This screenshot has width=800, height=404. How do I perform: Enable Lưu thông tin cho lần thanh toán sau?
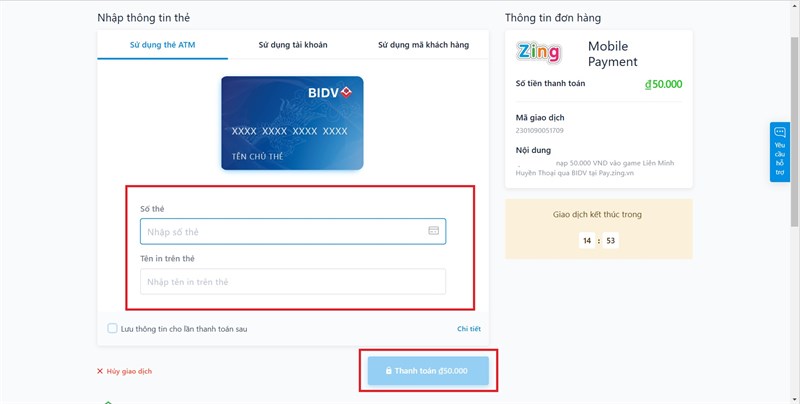tap(112, 329)
